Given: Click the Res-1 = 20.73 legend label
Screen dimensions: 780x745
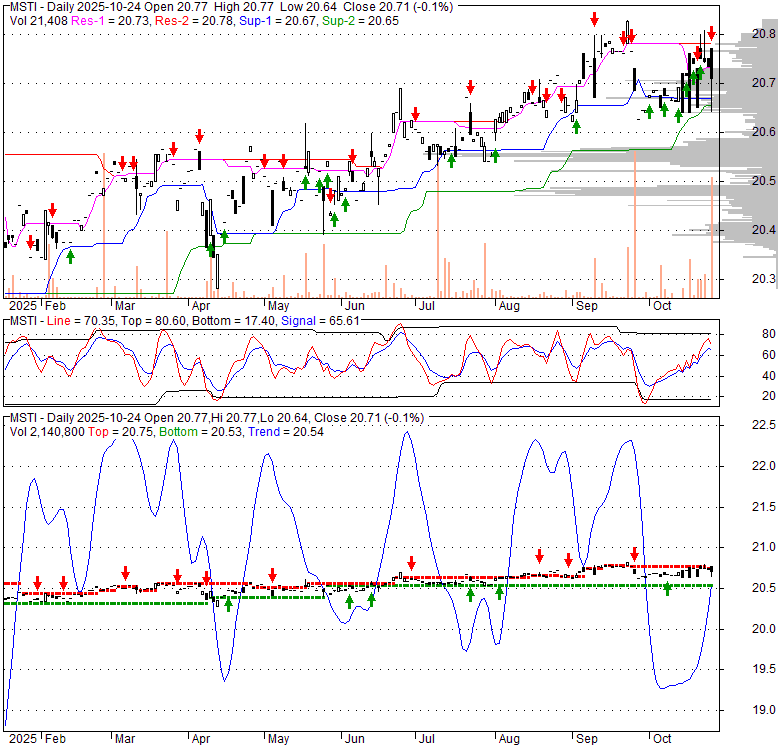Looking at the screenshot, I should tap(103, 21).
